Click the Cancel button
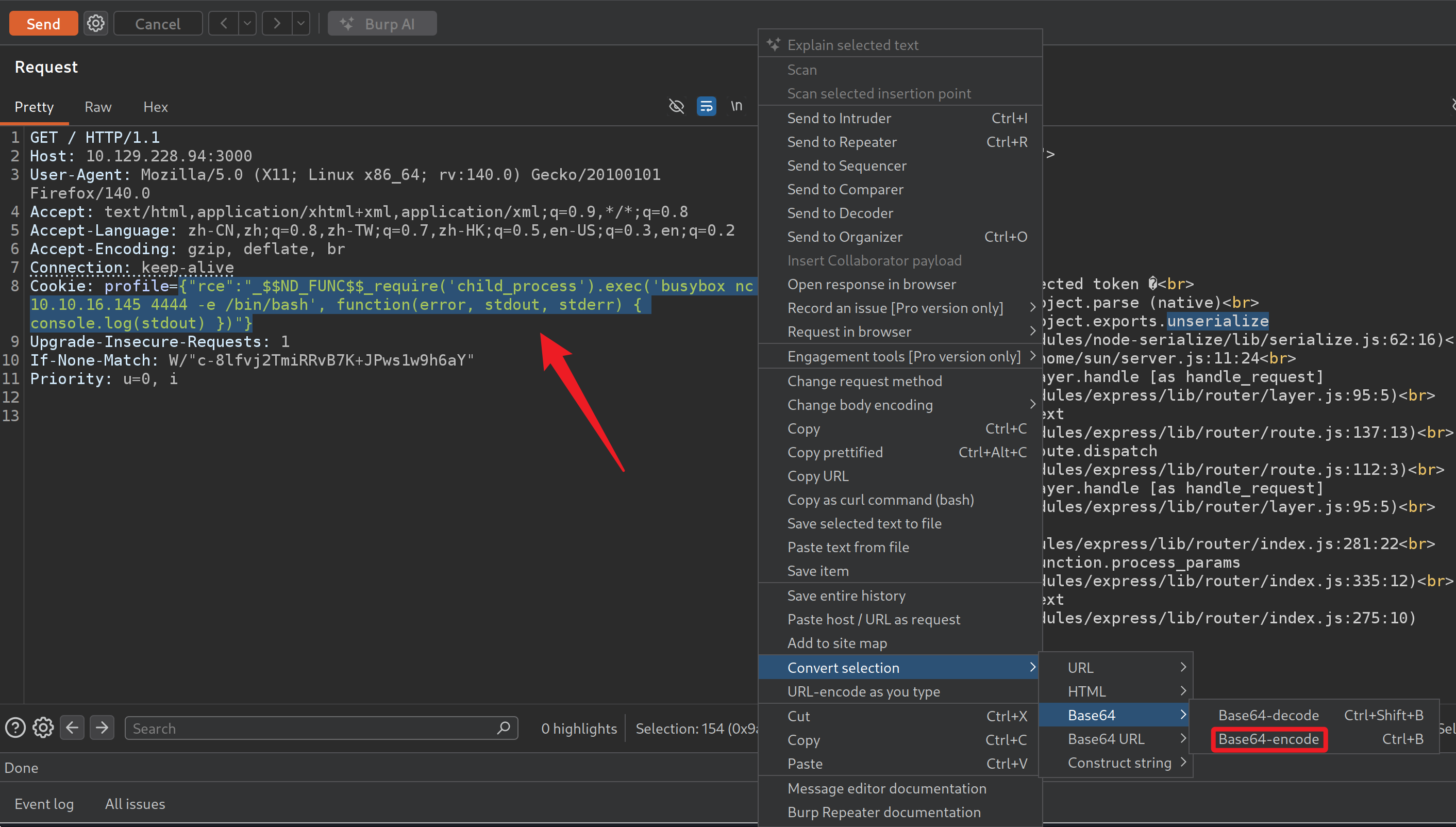Image resolution: width=1456 pixels, height=827 pixels. coord(157,23)
